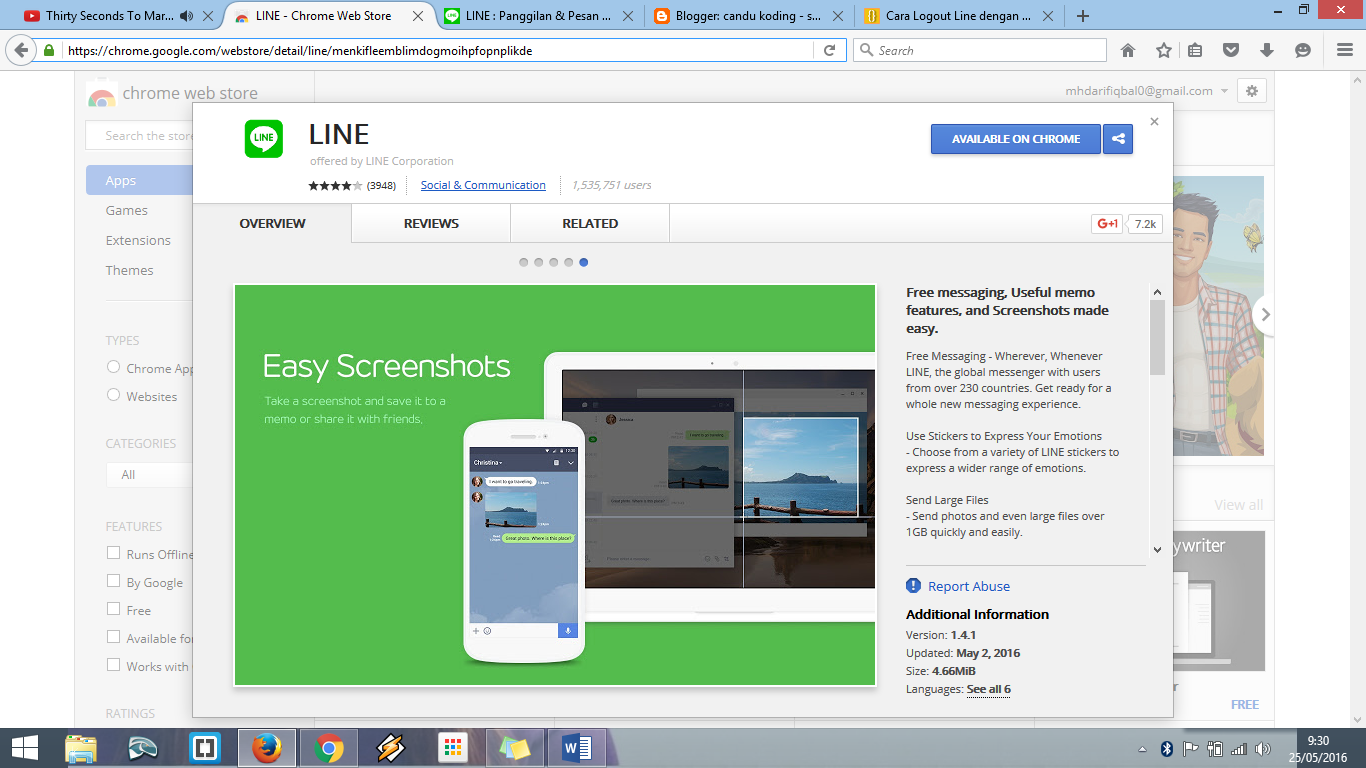Check the By Google filter
1366x768 pixels.
[x=113, y=581]
